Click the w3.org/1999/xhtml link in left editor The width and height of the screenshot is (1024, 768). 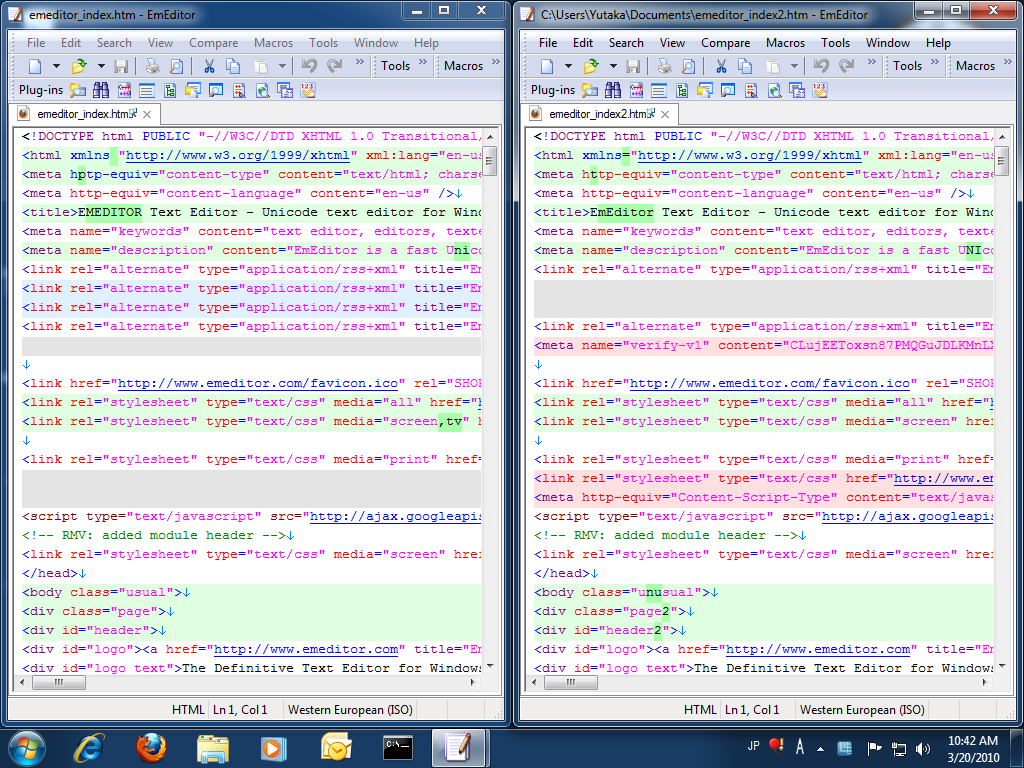[x=237, y=155]
